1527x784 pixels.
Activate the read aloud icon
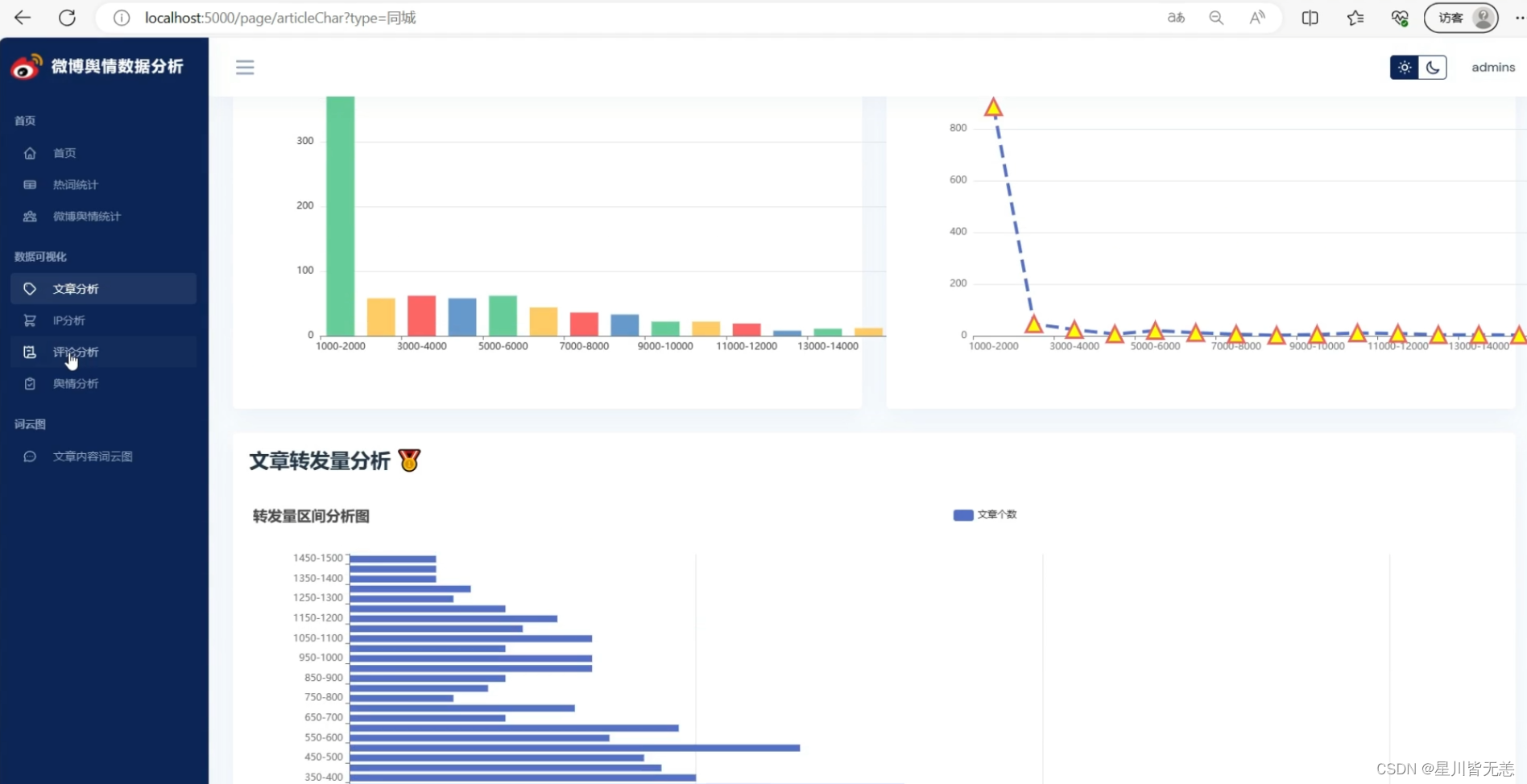coord(1257,18)
